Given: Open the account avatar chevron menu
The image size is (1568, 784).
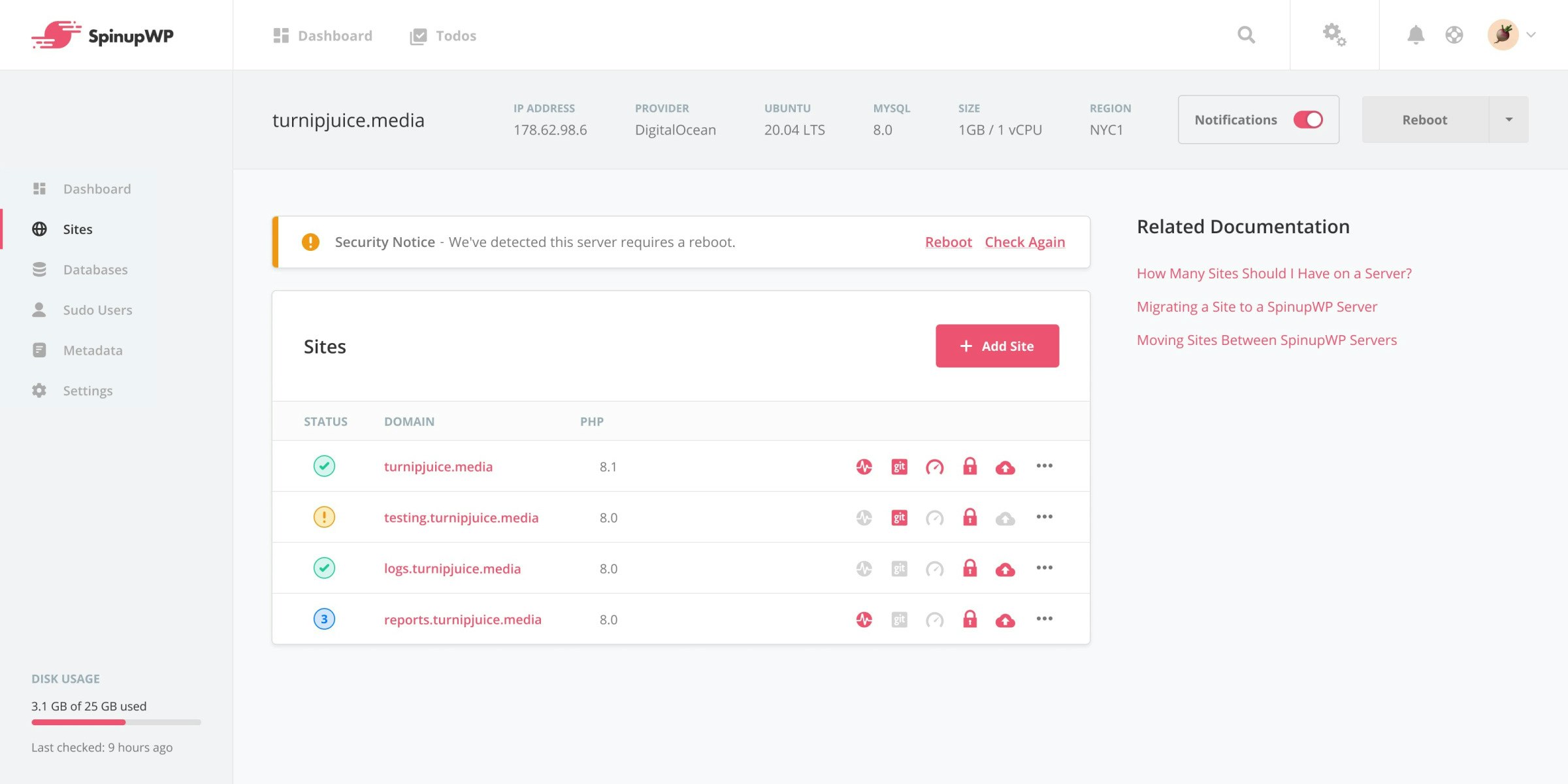Looking at the screenshot, I should [1531, 35].
